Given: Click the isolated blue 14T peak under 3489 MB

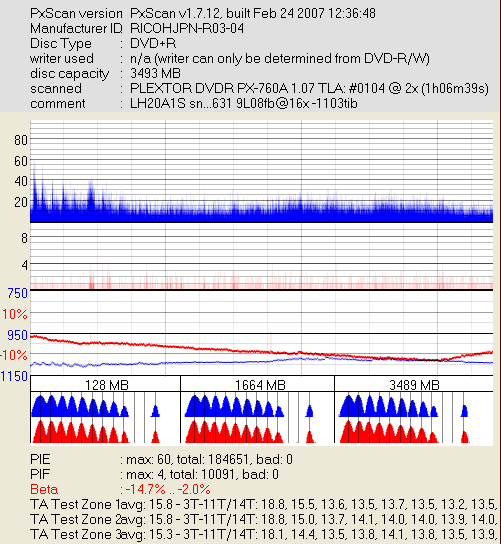Looking at the screenshot, I should point(464,410).
